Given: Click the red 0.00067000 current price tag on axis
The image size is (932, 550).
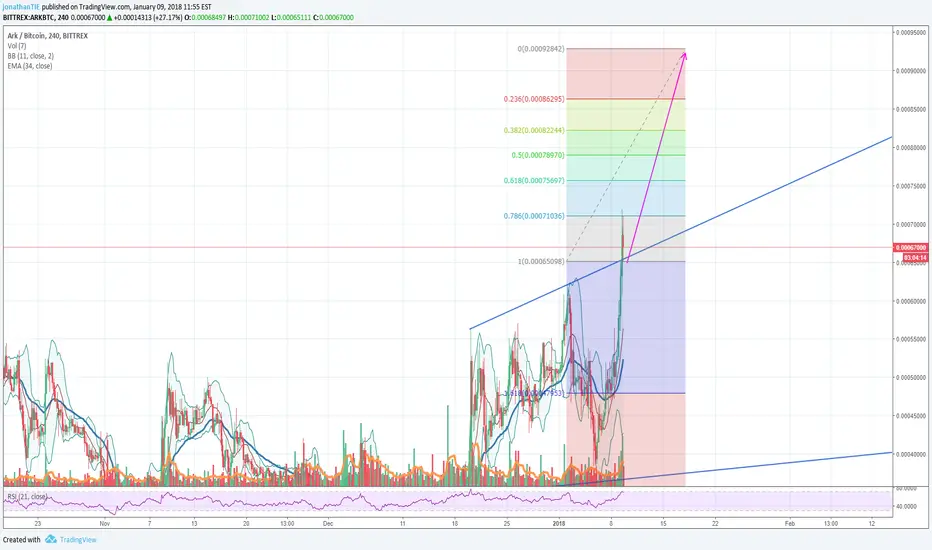Looking at the screenshot, I should [x=911, y=247].
